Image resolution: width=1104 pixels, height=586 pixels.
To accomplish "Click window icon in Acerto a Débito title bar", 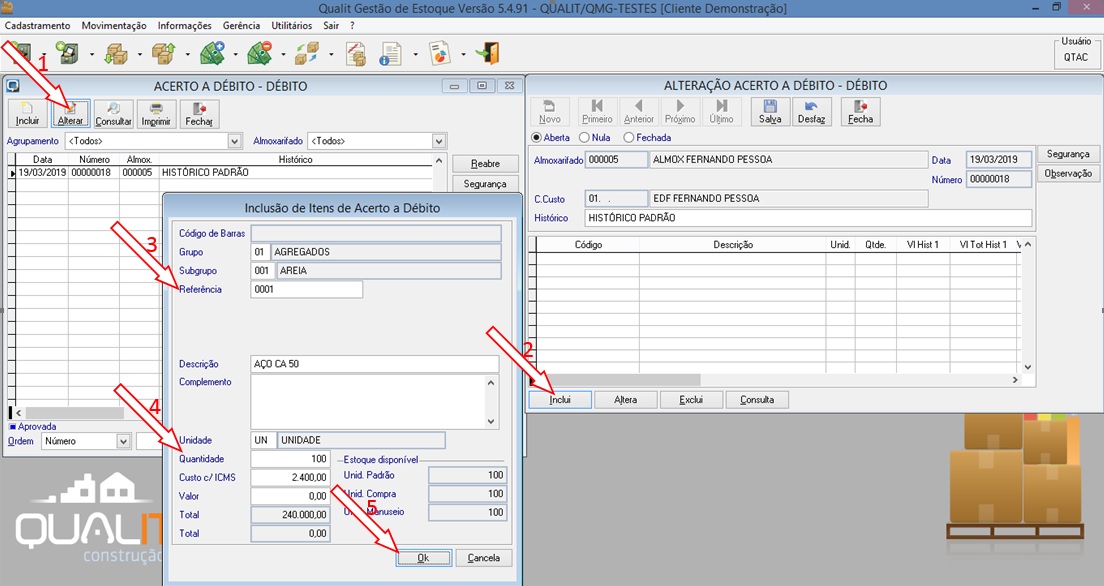I will (x=13, y=86).
